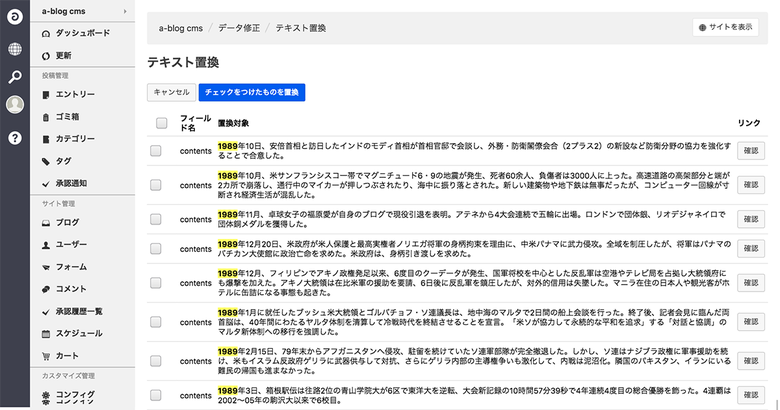780x410 pixels.
Task: Check the row starting 1989年2月15日
Action: click(x=156, y=361)
